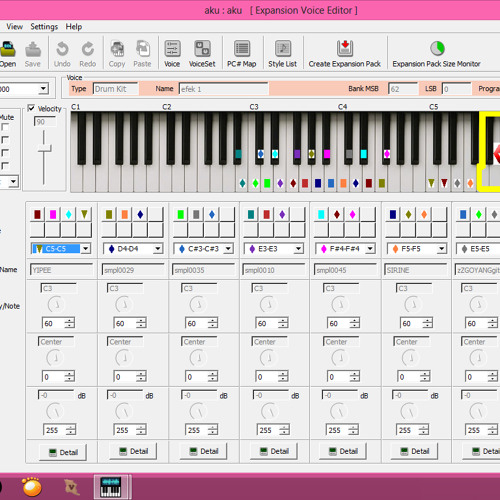Click Detail button under smpl0045

[x=343, y=451]
